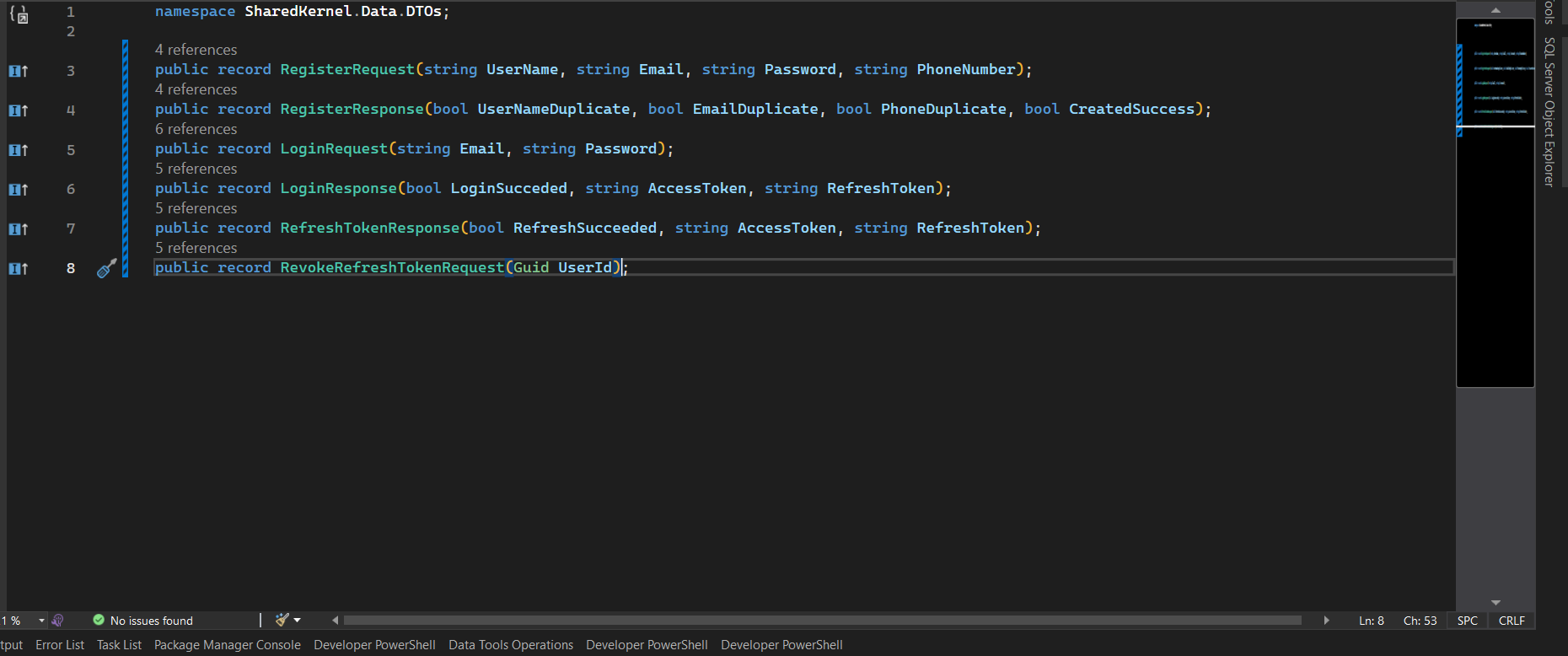Screen dimensions: 1568x656
Task: Click the 'RevokeRefreshTokenRequest' record name
Action: coord(393,268)
